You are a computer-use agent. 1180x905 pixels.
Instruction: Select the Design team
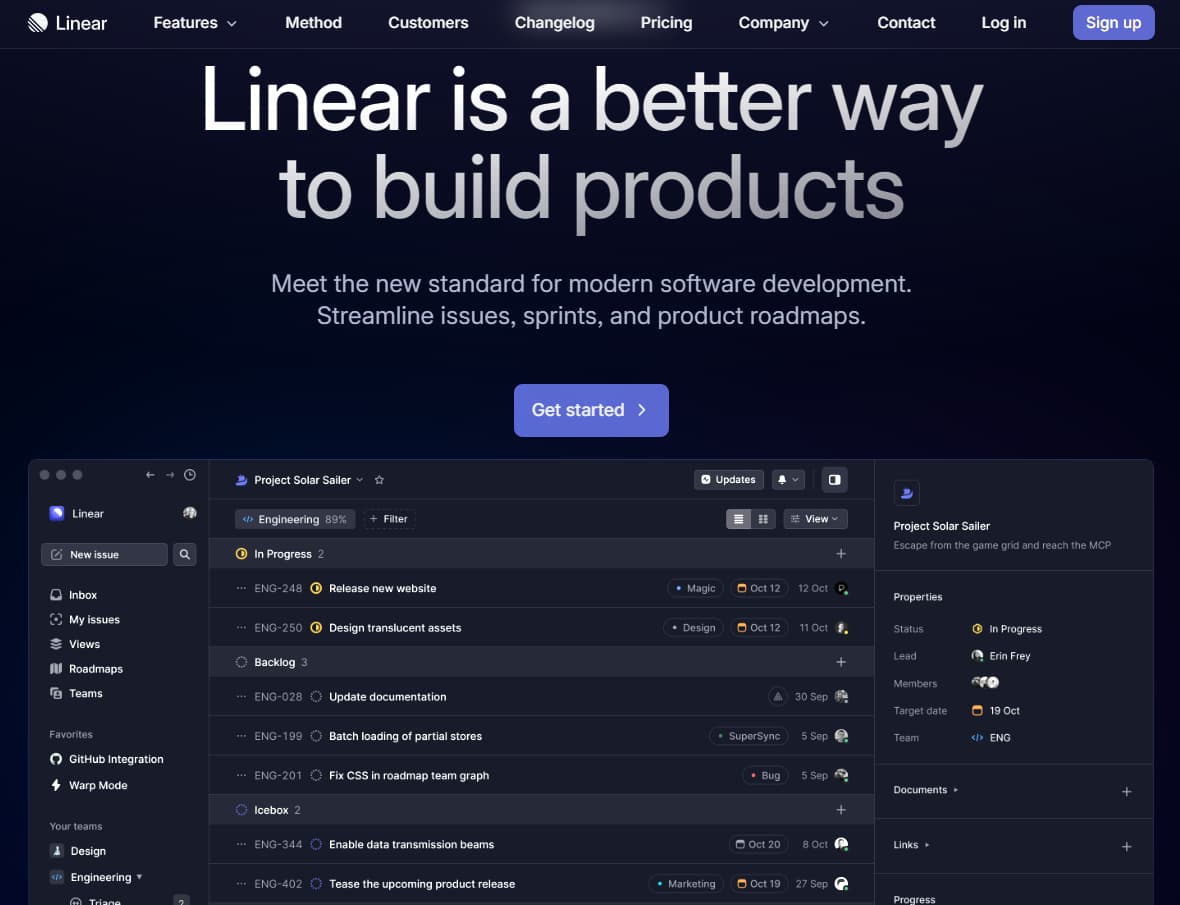coord(78,851)
